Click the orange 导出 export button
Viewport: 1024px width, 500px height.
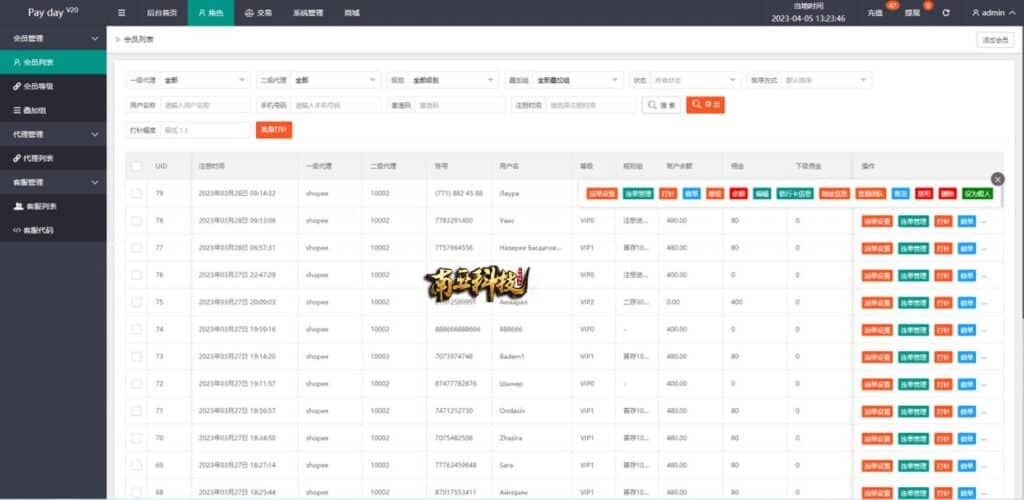coord(705,105)
